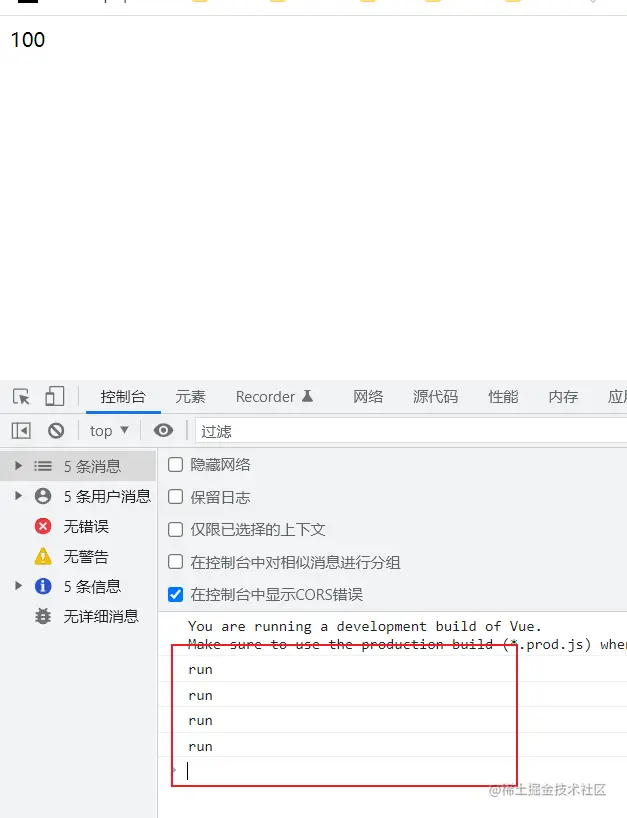Expand the 5 条消息 group arrow

coord(18,465)
